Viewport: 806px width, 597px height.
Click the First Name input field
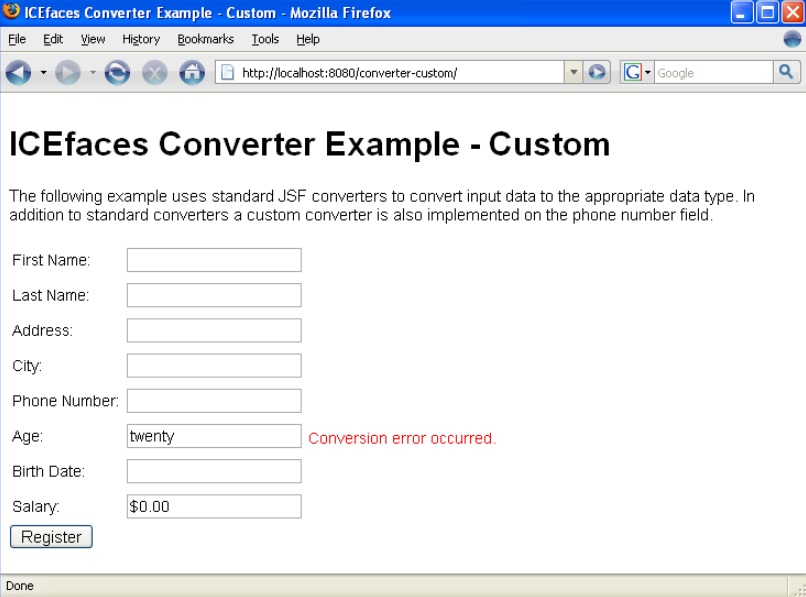click(x=214, y=260)
